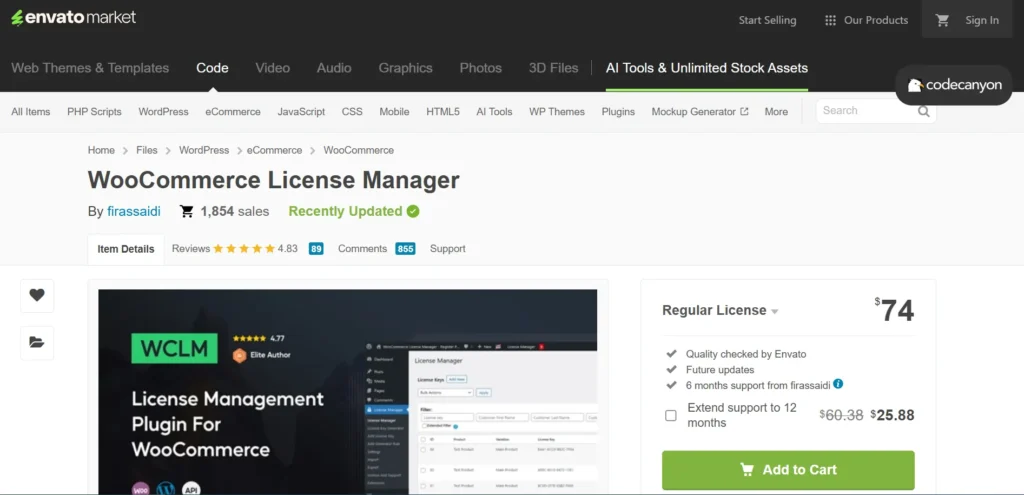
Task: Click the 89 reviews count badge
Action: pos(316,249)
